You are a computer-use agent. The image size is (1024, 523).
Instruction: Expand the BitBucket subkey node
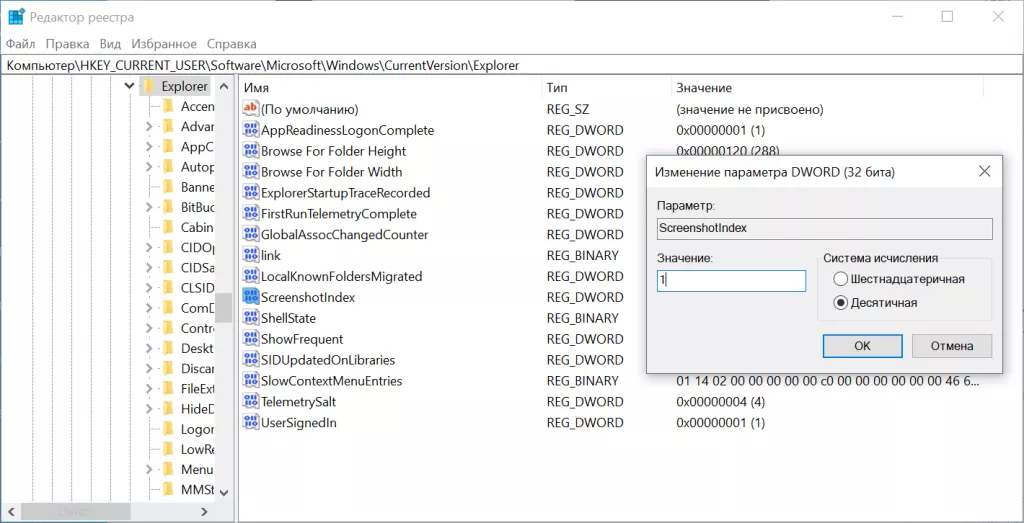tap(149, 207)
